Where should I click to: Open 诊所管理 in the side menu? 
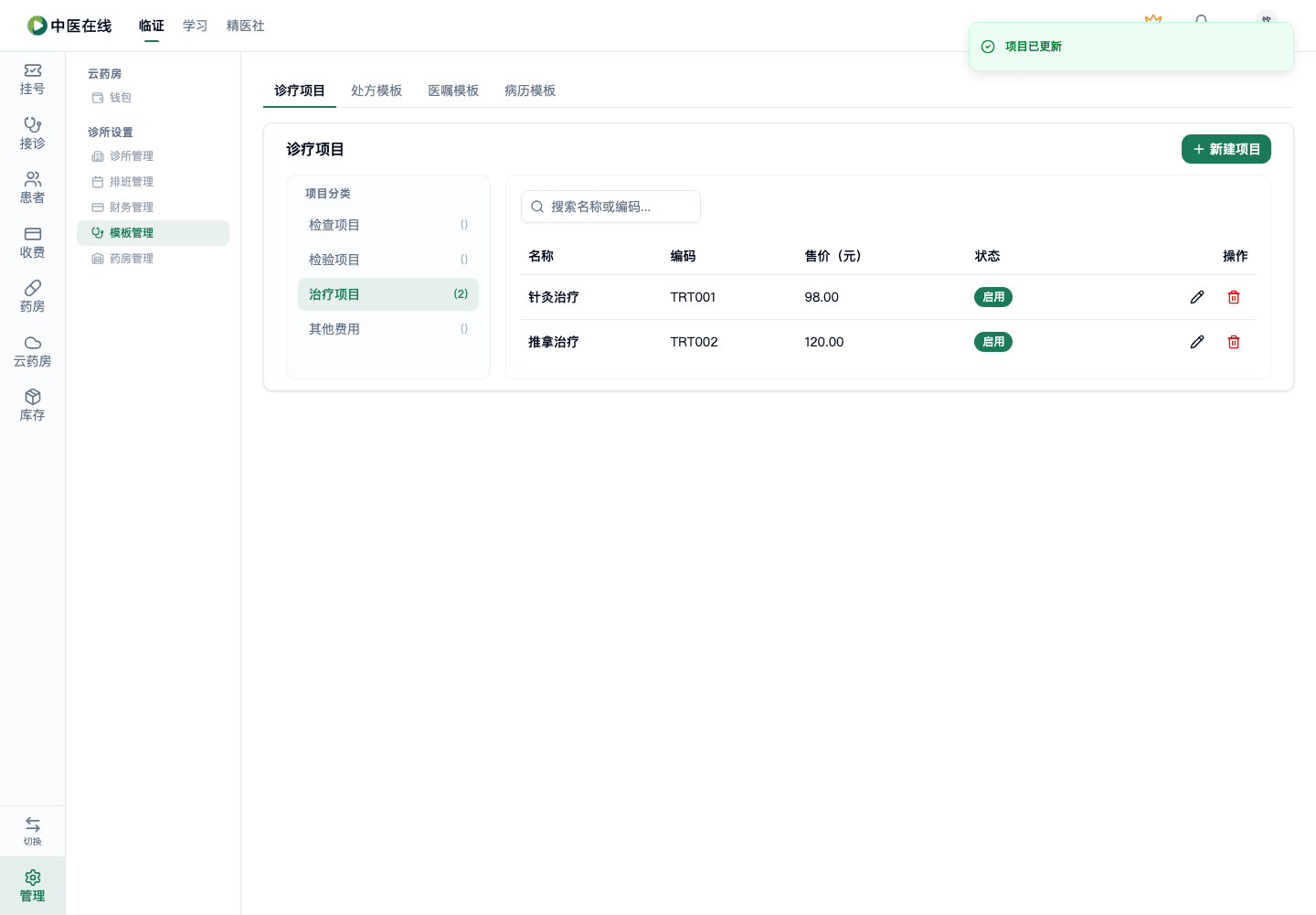[x=153, y=156]
